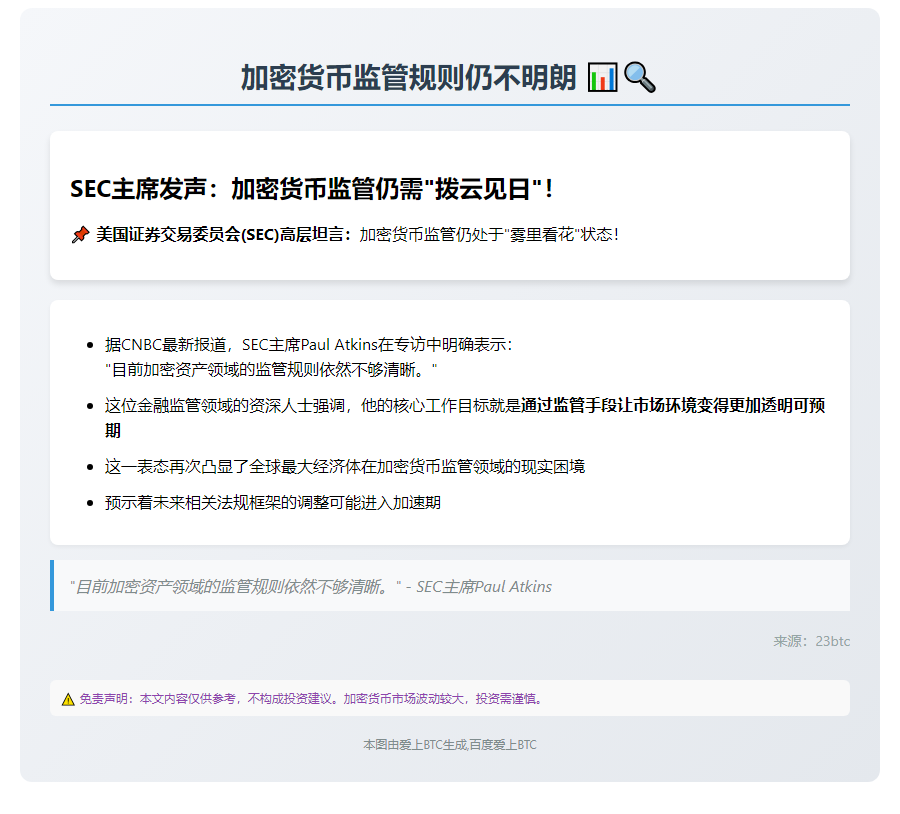Screen dimensions: 900x814
Task: Click the bullet 预示着未来相关法规框架
Action: click(273, 503)
